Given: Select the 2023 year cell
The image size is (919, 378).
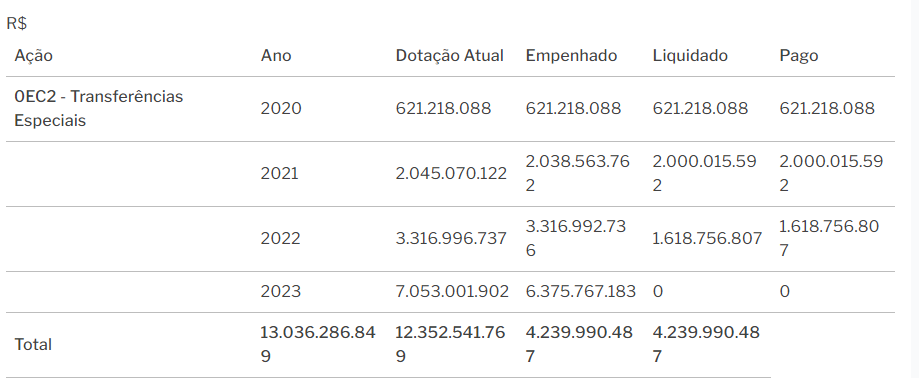Looking at the screenshot, I should click(x=281, y=291).
